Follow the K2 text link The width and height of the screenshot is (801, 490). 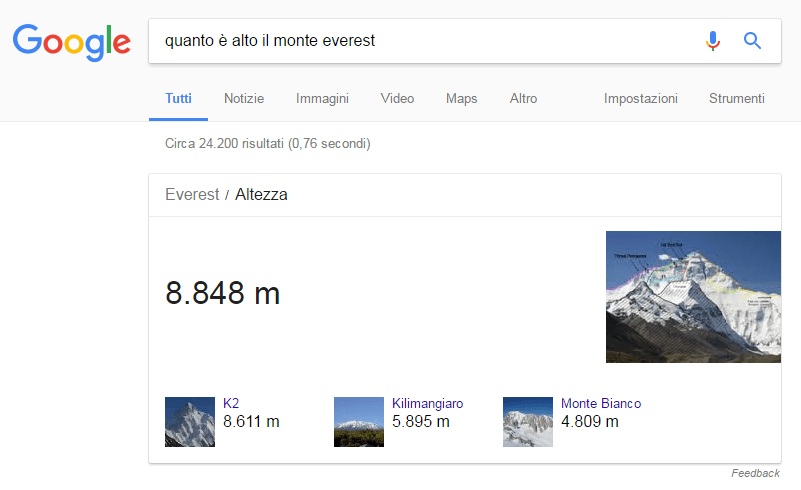click(x=231, y=403)
